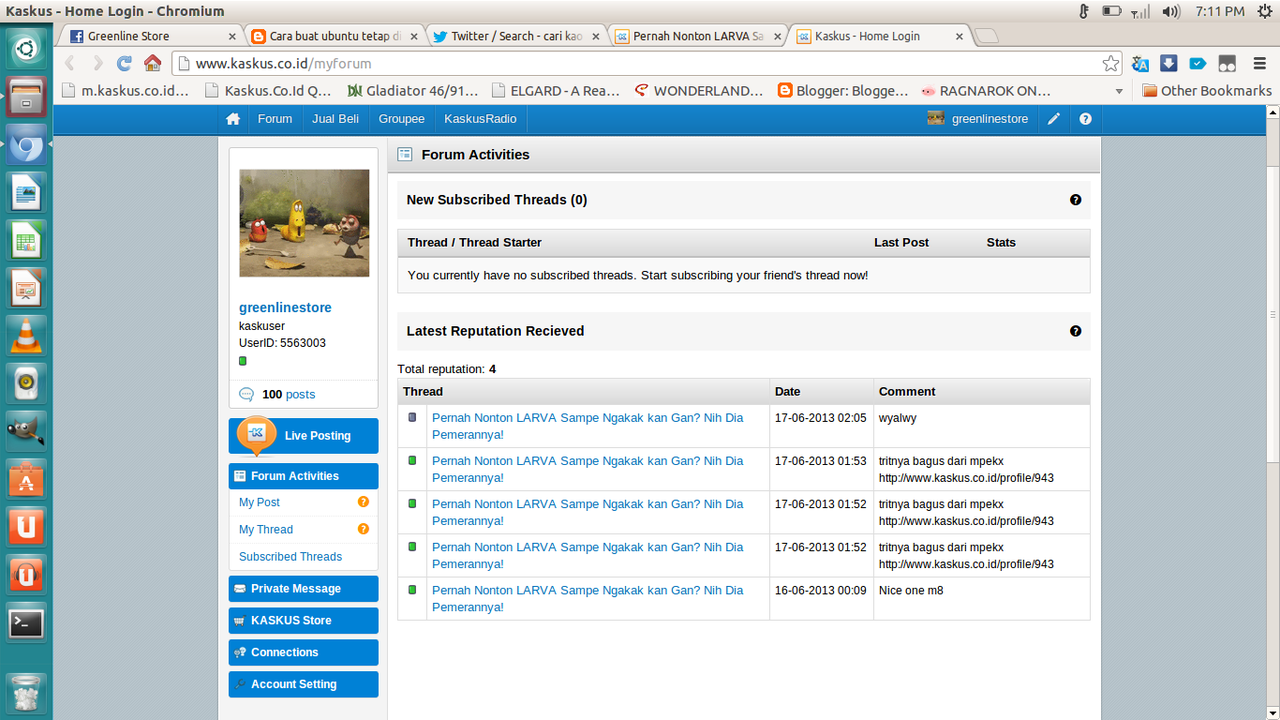Open the Account Setting sidebar section

[x=304, y=684]
